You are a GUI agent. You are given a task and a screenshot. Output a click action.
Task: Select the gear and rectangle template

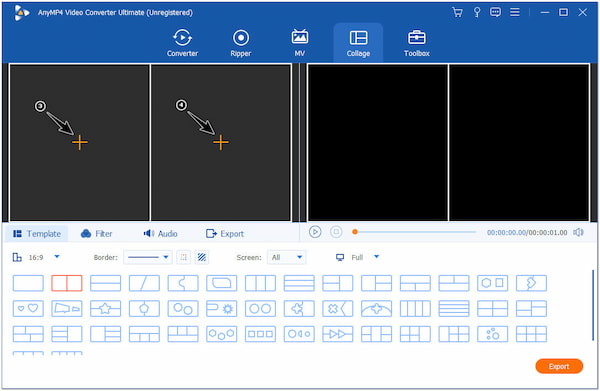pyautogui.click(x=222, y=308)
